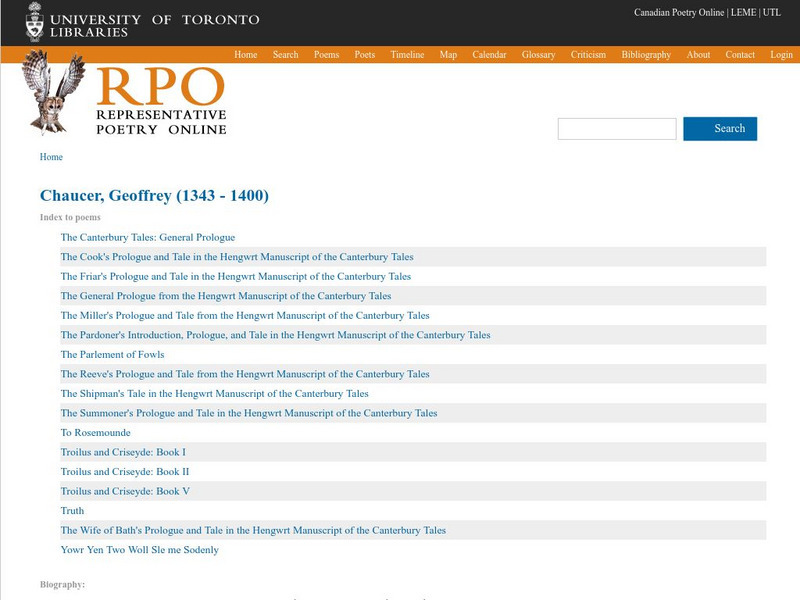Screen dimensions: 800x600
Task: Click the Index to poems label
Action: [70, 217]
